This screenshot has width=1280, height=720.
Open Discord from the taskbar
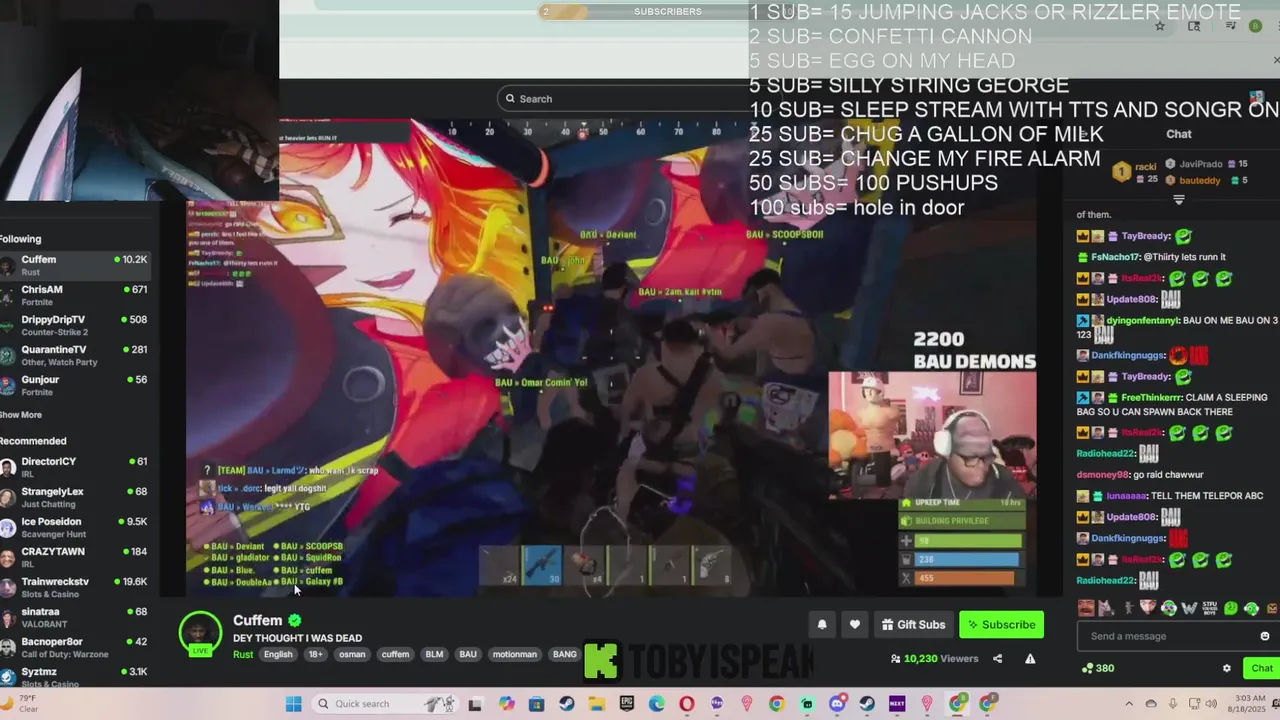(x=837, y=704)
